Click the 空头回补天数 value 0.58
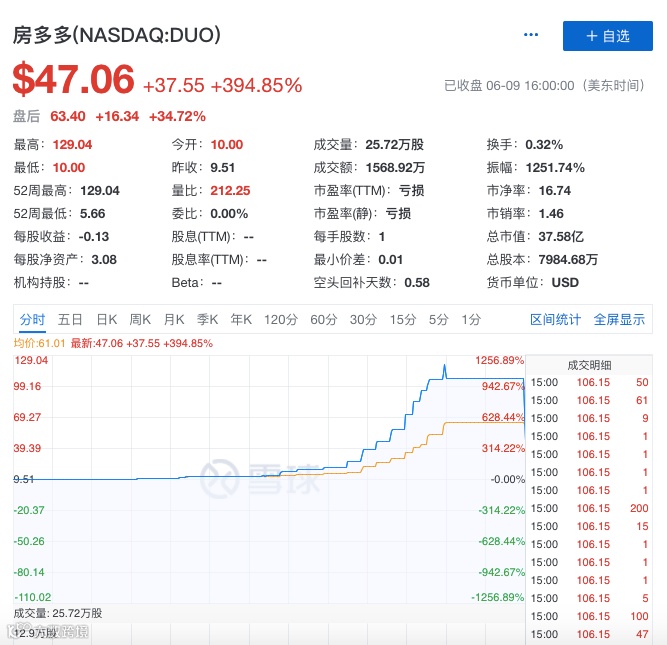667x645 pixels. click(417, 283)
